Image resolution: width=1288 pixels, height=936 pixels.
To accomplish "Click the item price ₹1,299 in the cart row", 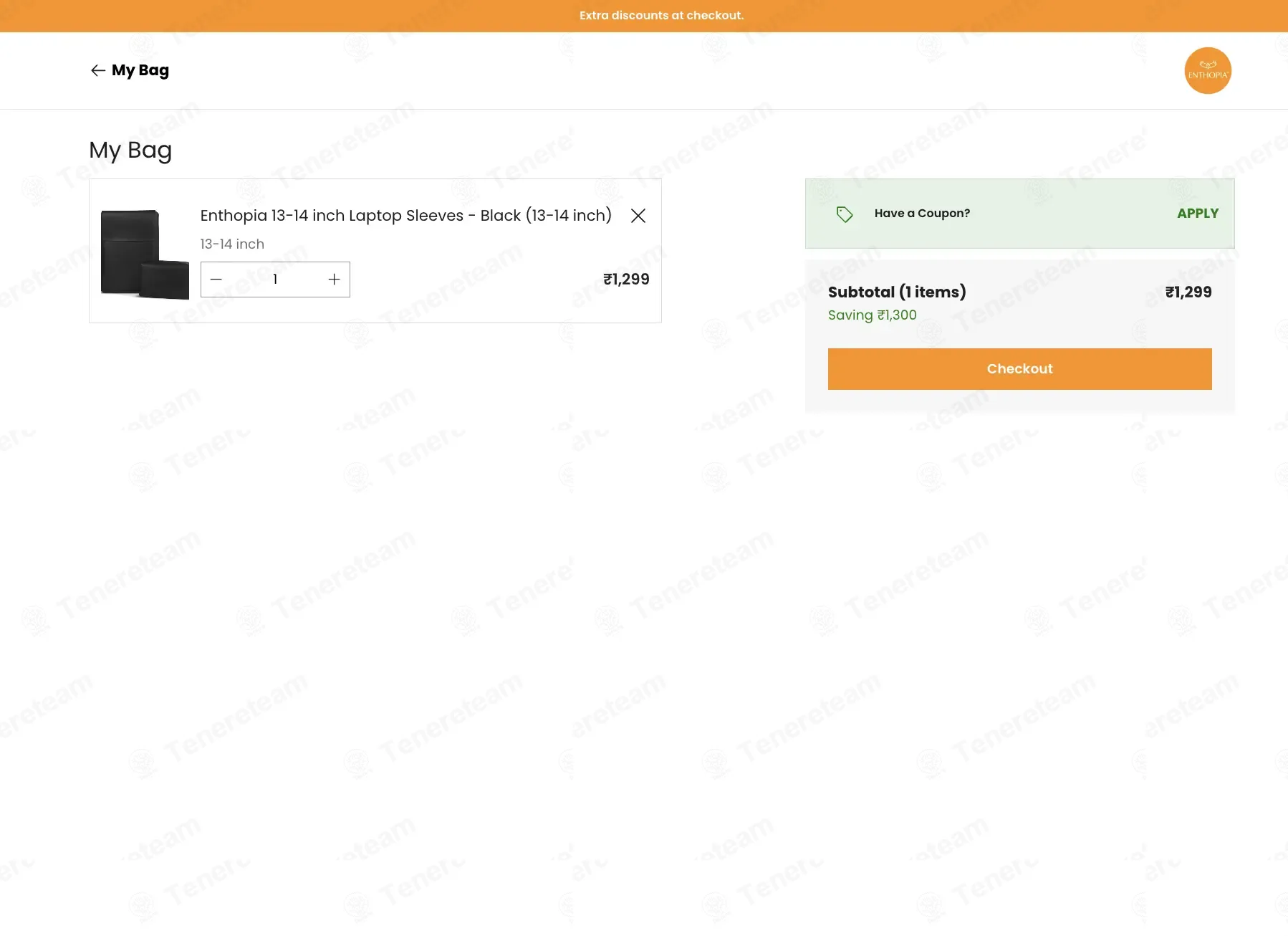I will [626, 280].
